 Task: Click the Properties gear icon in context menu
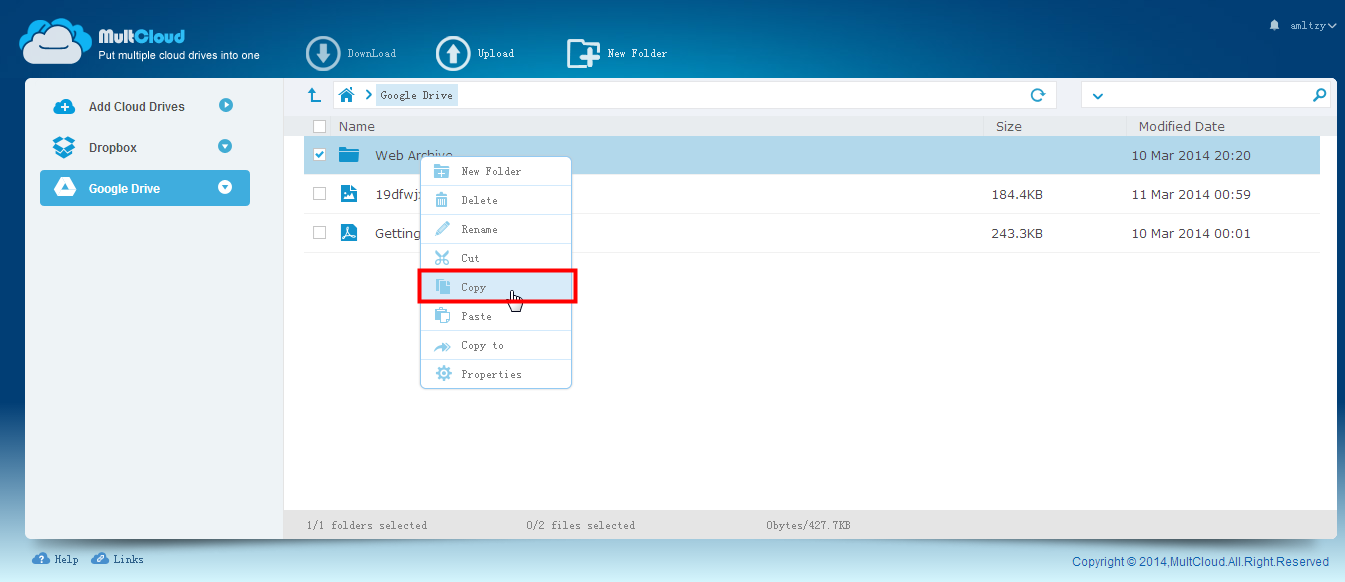[442, 374]
